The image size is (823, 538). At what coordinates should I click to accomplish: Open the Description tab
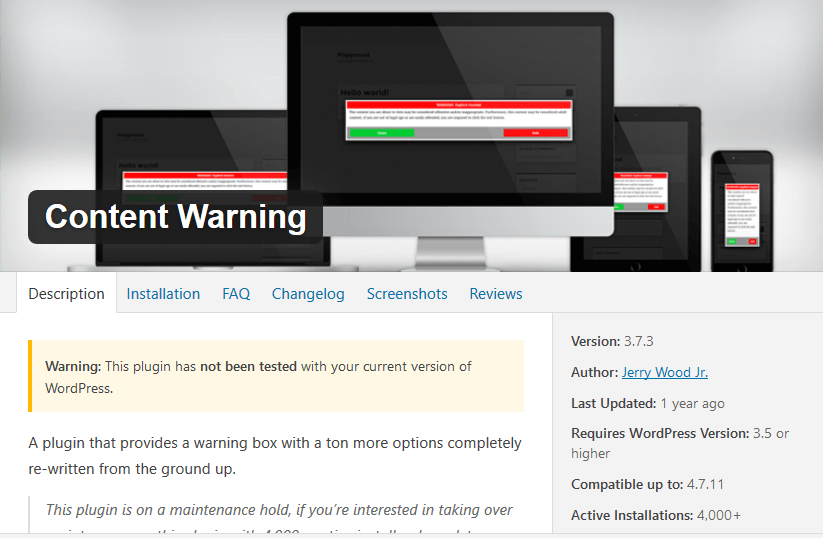tap(66, 293)
